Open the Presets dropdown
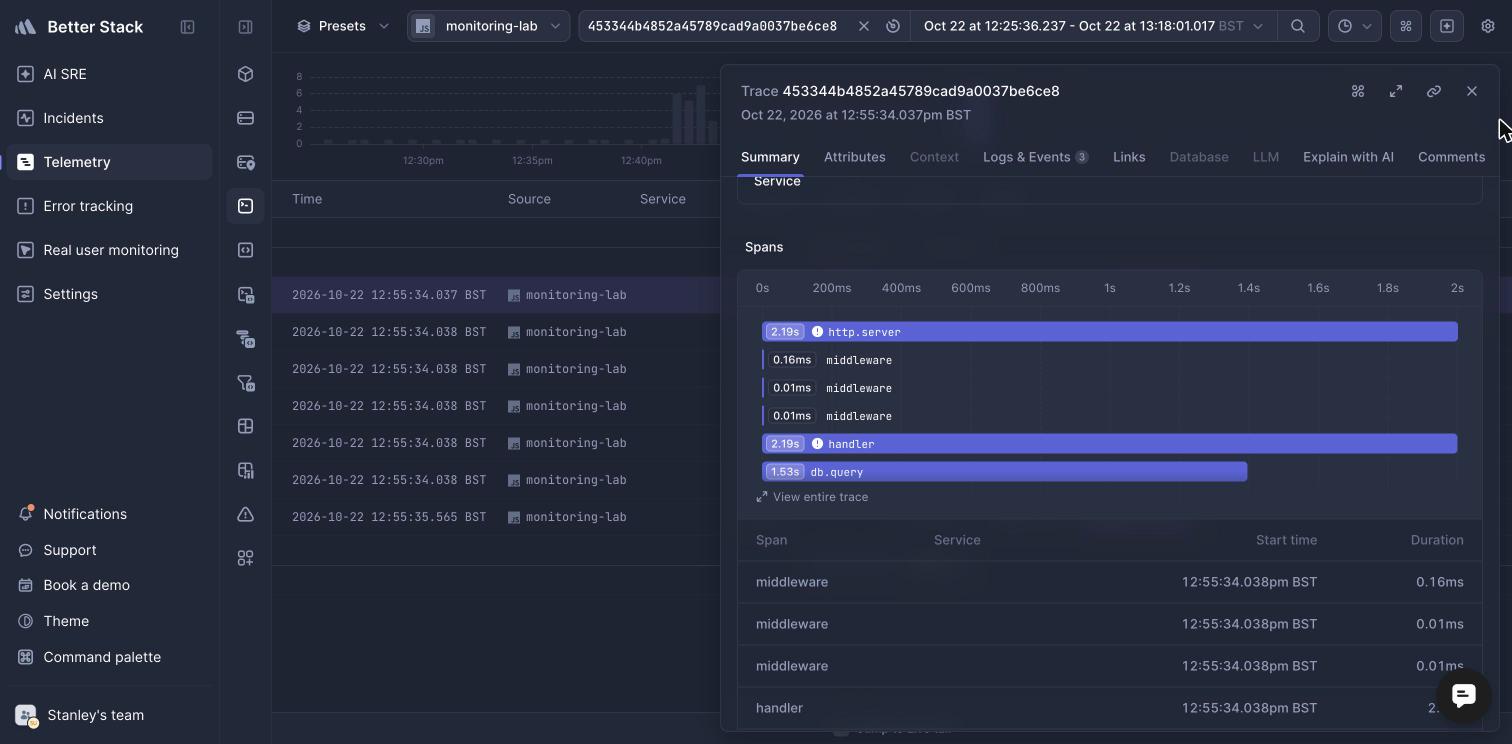The image size is (1512, 744). coord(343,26)
